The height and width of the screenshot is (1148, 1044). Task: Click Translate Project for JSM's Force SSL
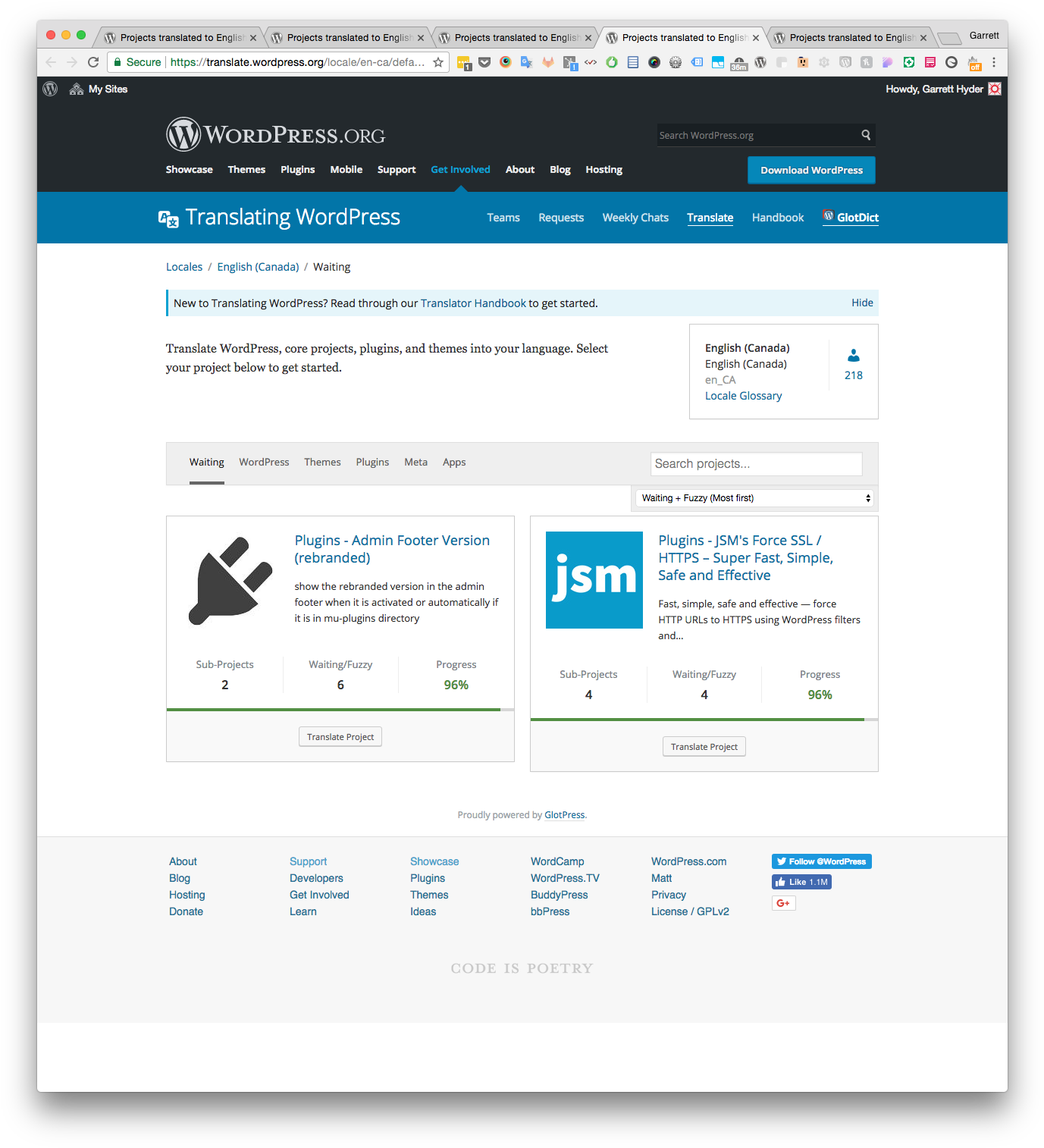point(704,747)
